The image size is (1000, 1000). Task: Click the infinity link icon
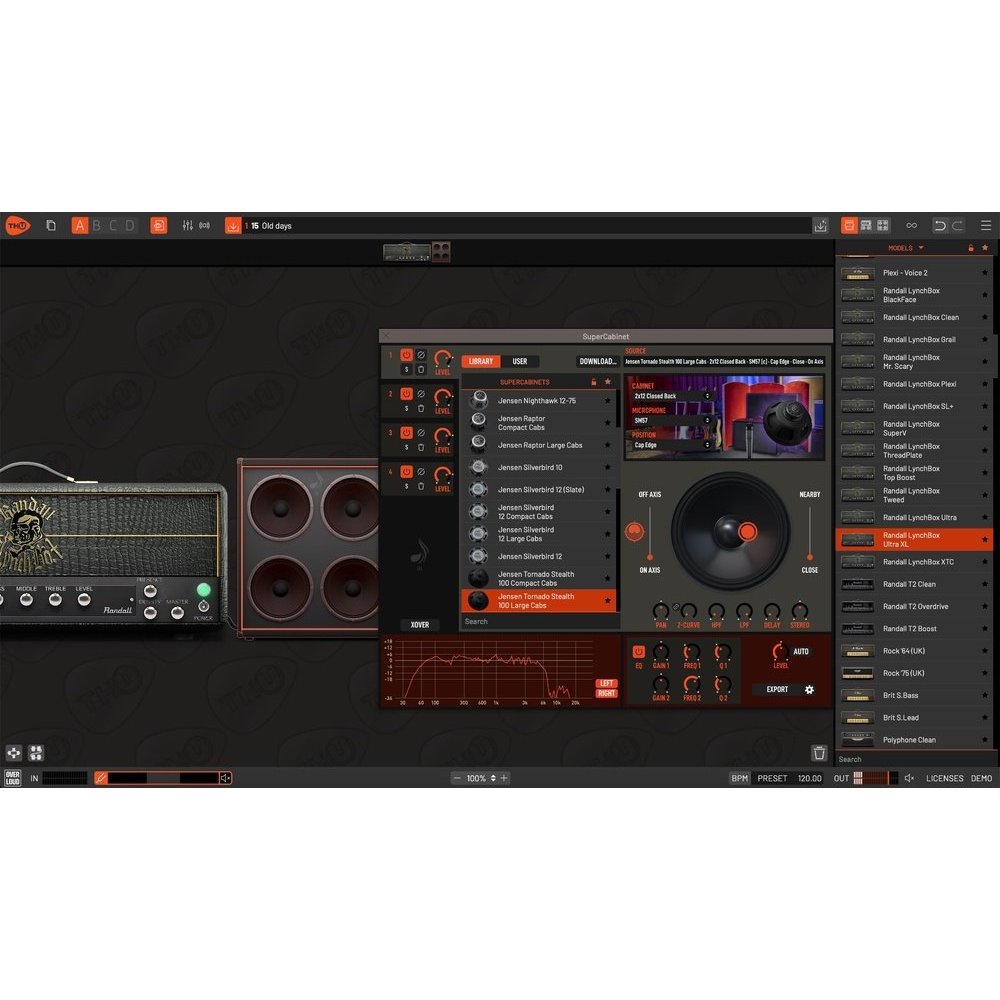tap(911, 225)
